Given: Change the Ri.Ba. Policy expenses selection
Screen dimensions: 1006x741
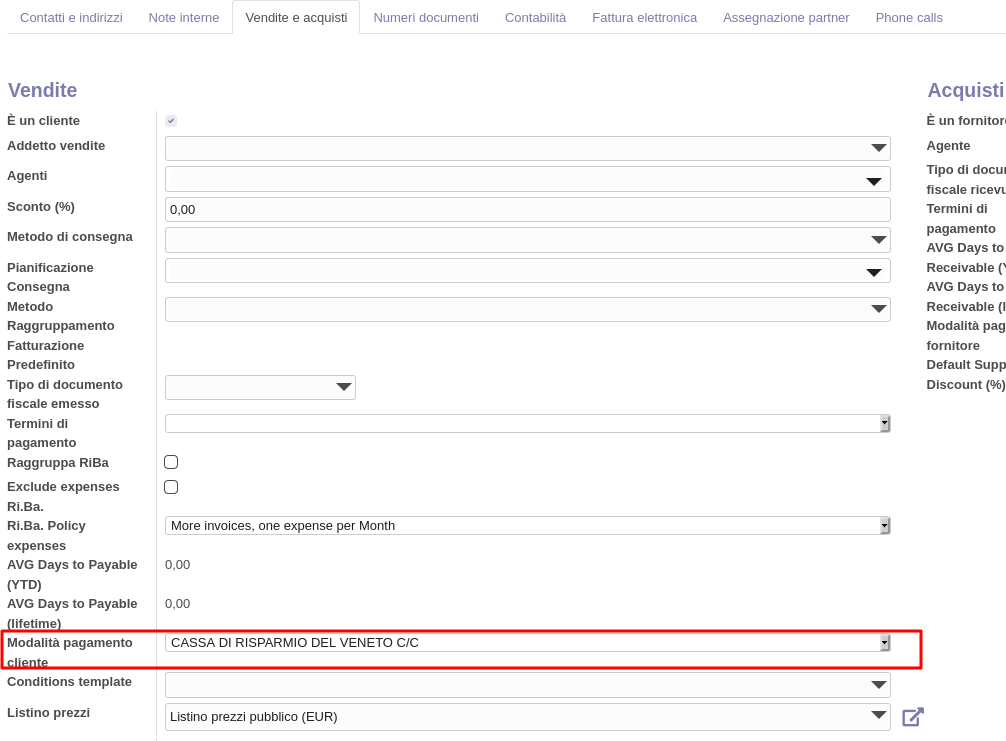Looking at the screenshot, I should [x=527, y=526].
